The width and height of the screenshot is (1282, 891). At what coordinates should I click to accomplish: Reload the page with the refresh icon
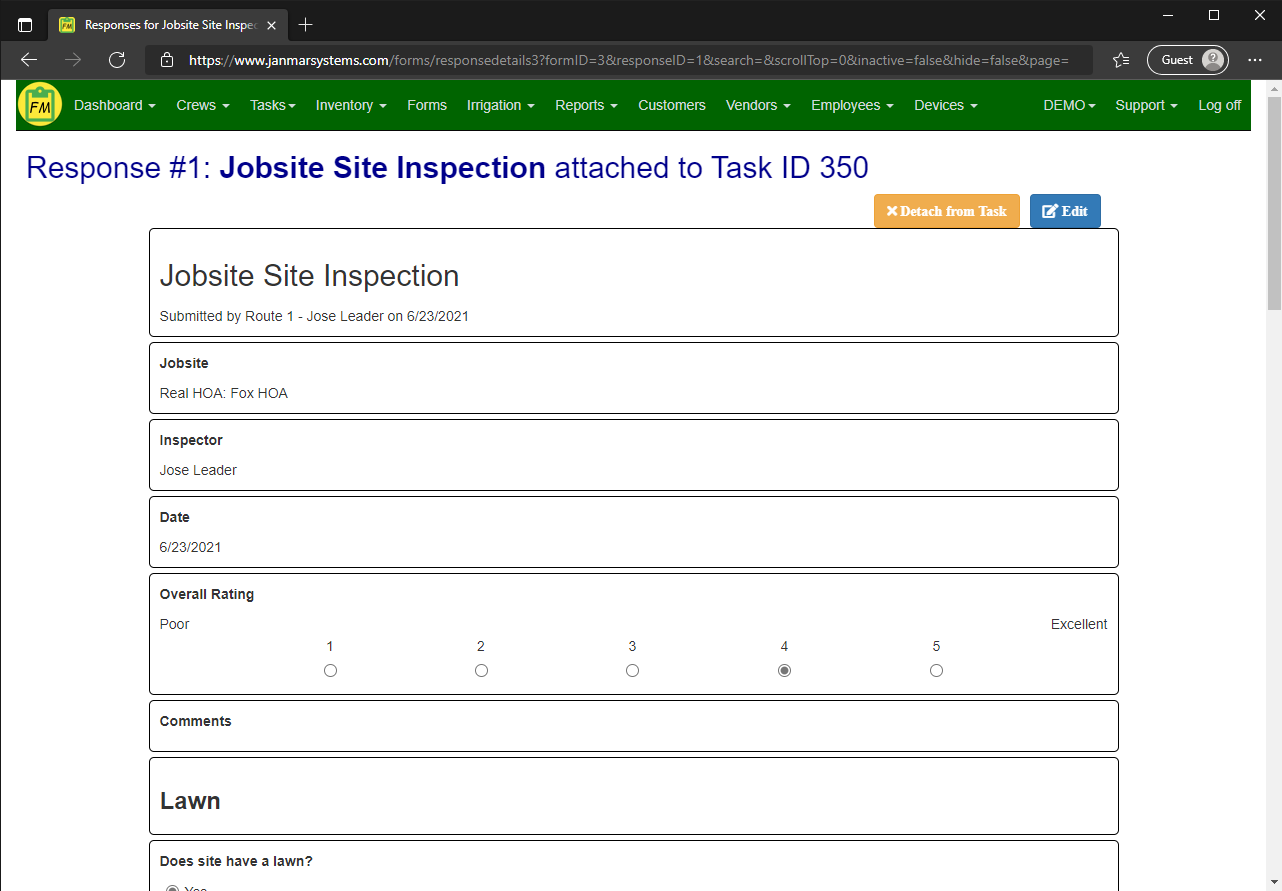click(x=117, y=60)
